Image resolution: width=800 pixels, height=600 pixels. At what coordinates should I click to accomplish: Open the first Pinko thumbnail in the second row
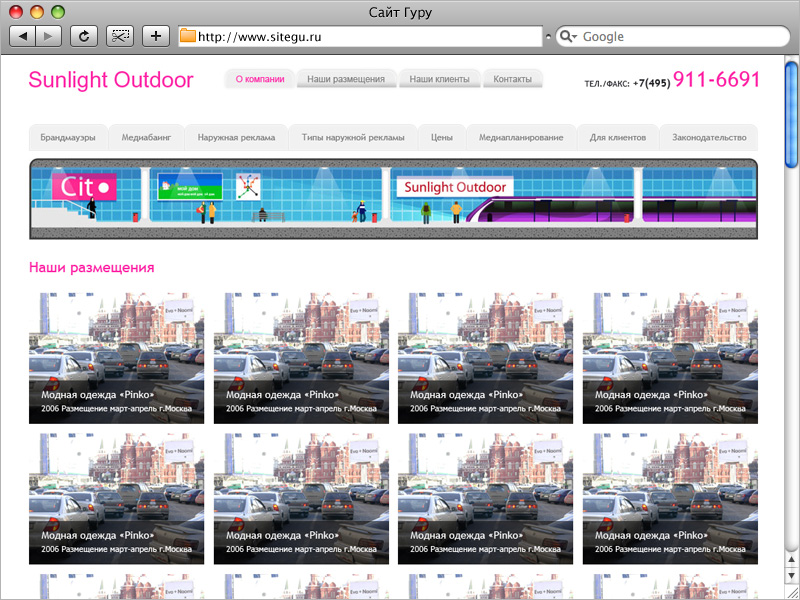pos(116,499)
